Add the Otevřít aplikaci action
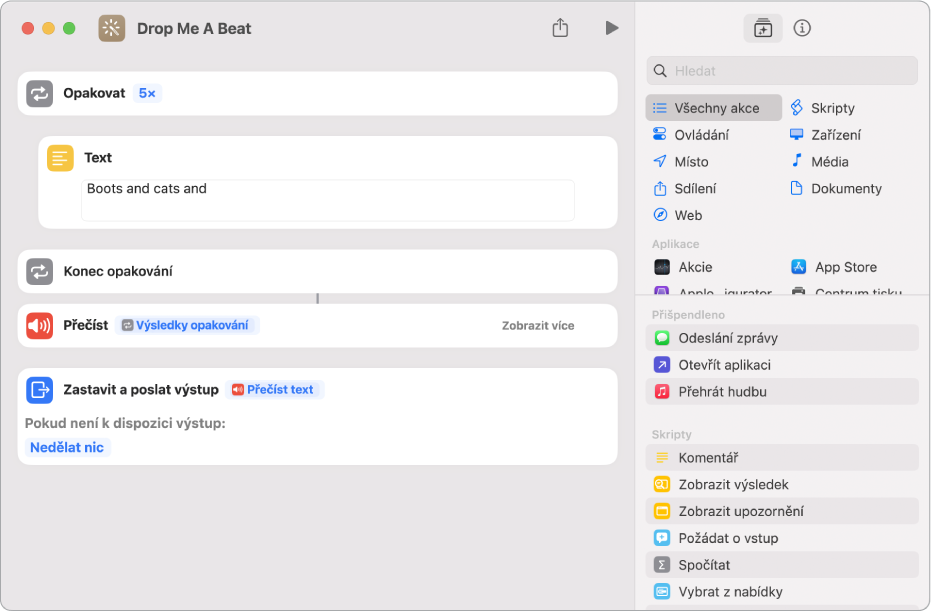This screenshot has height=612, width=931. [x=782, y=365]
